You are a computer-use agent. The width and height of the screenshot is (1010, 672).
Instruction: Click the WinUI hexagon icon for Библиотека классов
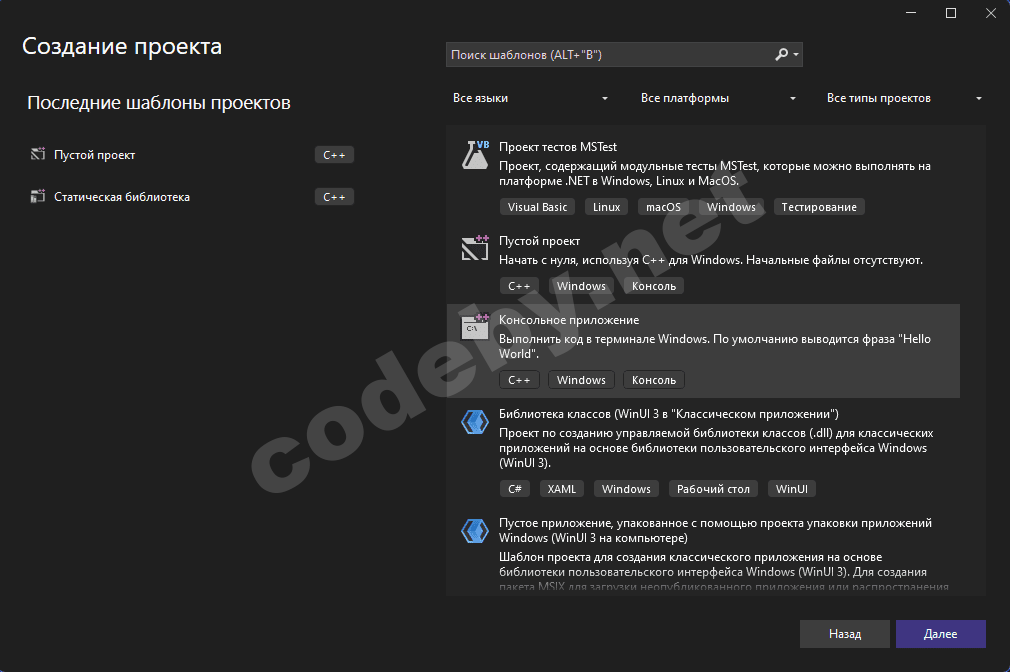pos(474,421)
